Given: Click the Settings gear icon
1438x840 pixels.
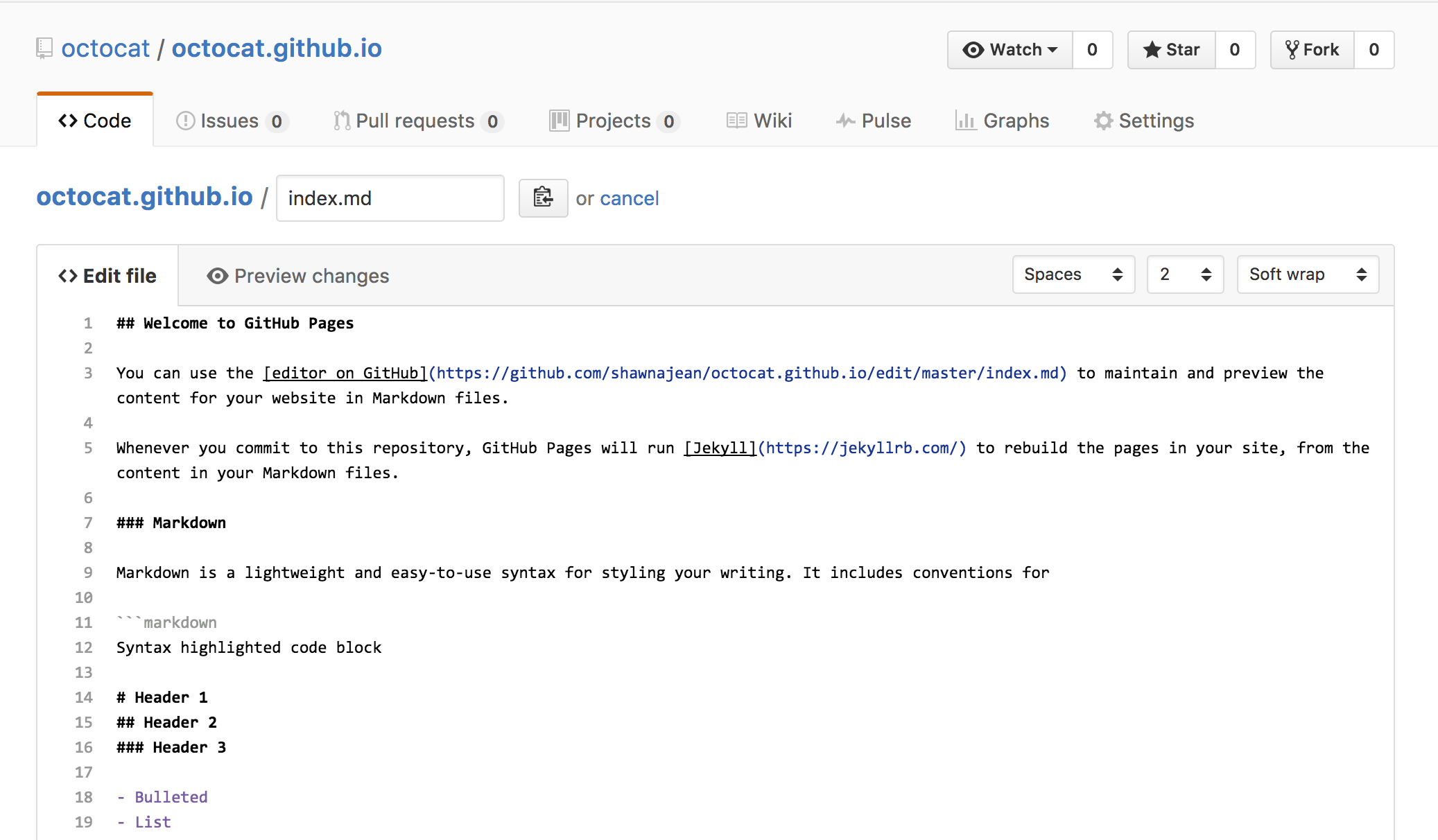Looking at the screenshot, I should [x=1103, y=121].
